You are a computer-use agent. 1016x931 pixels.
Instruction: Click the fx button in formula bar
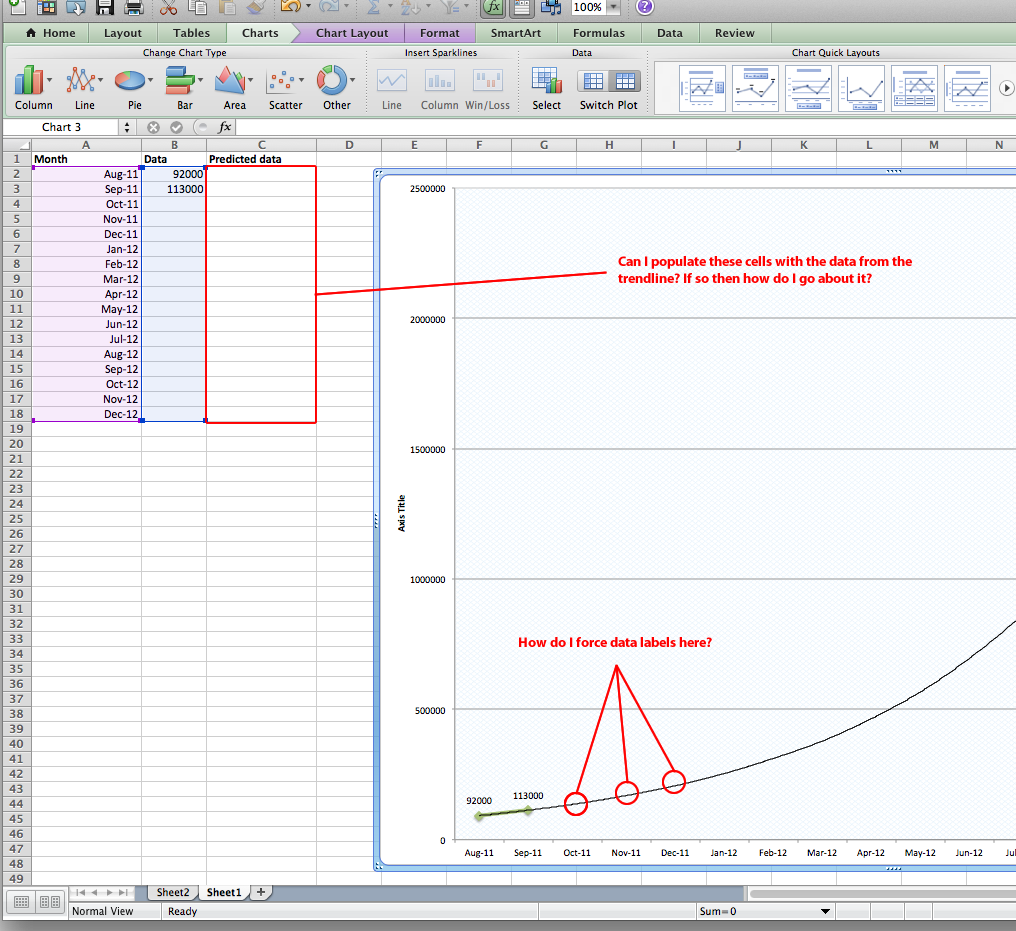(224, 127)
